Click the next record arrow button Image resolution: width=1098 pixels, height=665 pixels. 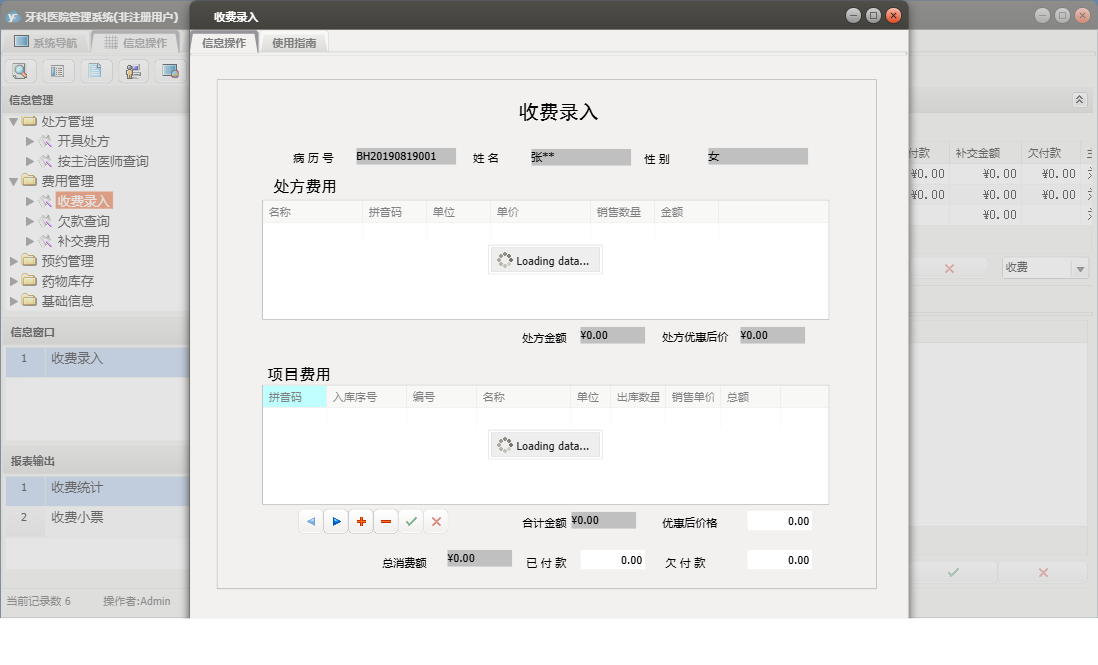pos(336,521)
